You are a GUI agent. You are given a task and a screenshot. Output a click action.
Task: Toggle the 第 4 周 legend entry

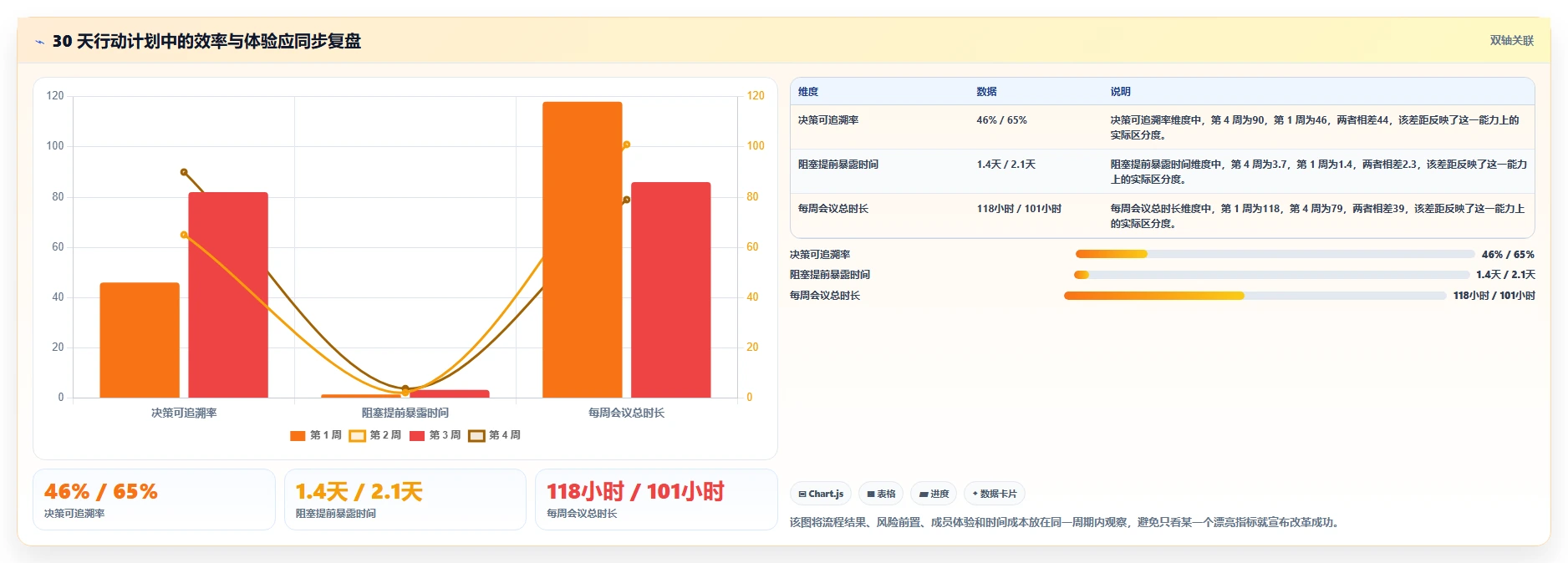pyautogui.click(x=495, y=435)
